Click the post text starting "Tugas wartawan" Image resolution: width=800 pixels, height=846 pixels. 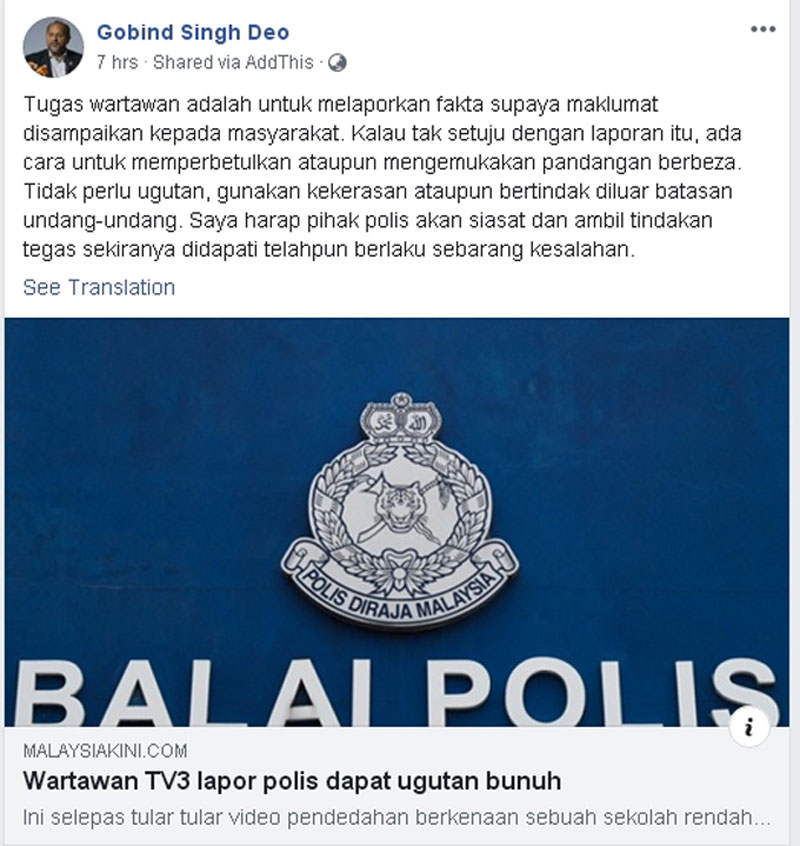pyautogui.click(x=382, y=176)
